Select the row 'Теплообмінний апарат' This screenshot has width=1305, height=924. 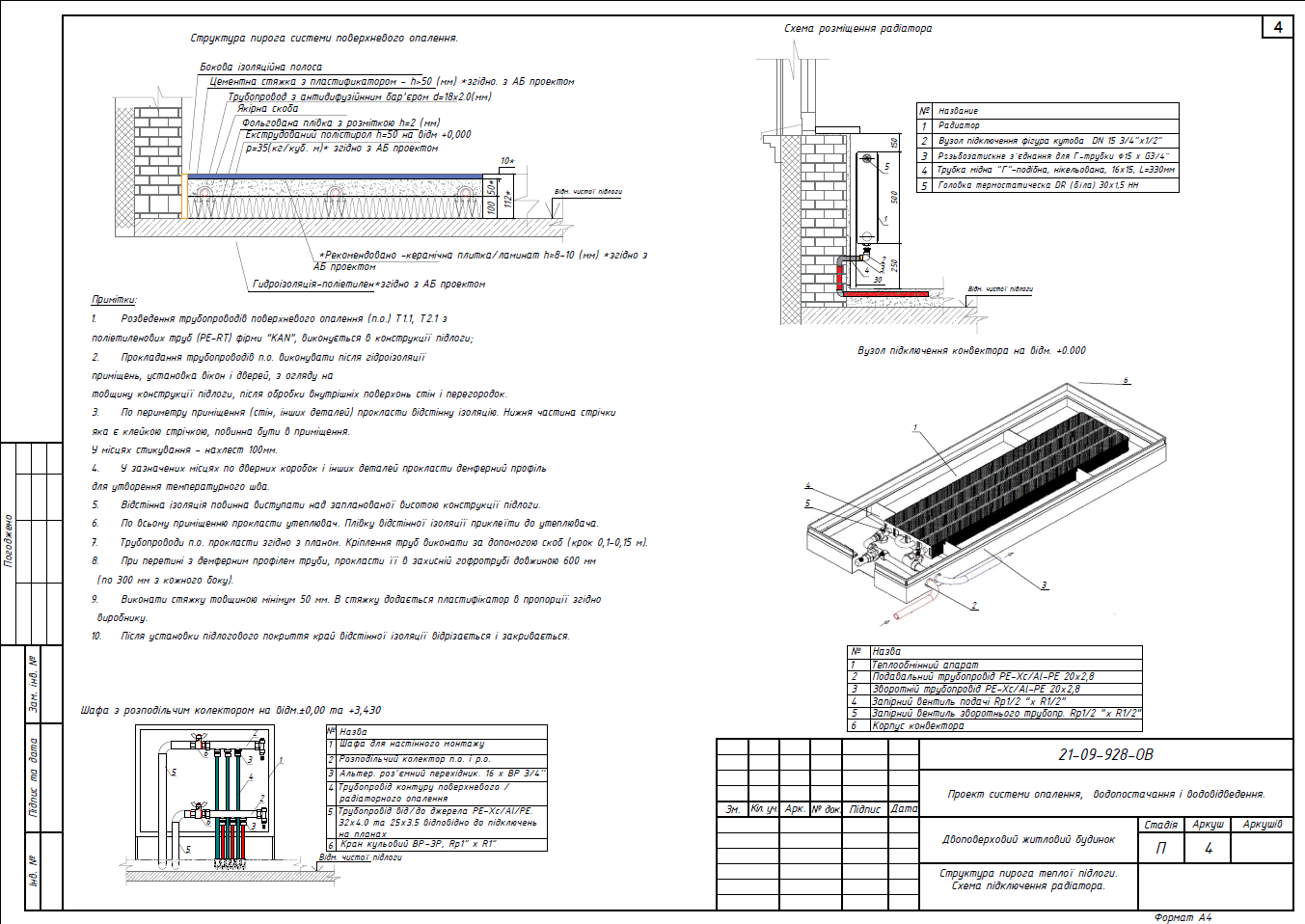[994, 665]
